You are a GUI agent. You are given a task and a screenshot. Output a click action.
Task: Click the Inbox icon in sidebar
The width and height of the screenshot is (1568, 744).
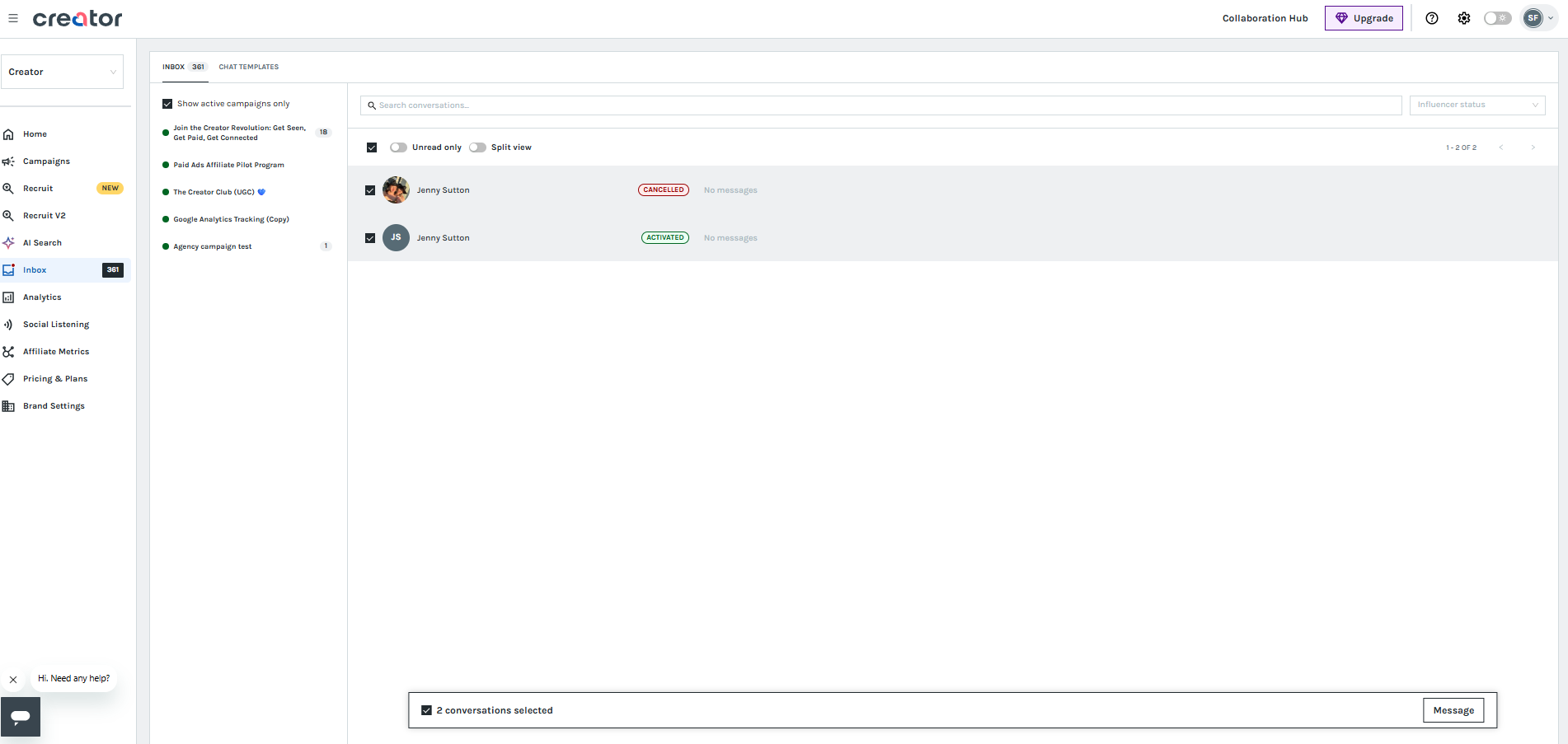(x=8, y=270)
